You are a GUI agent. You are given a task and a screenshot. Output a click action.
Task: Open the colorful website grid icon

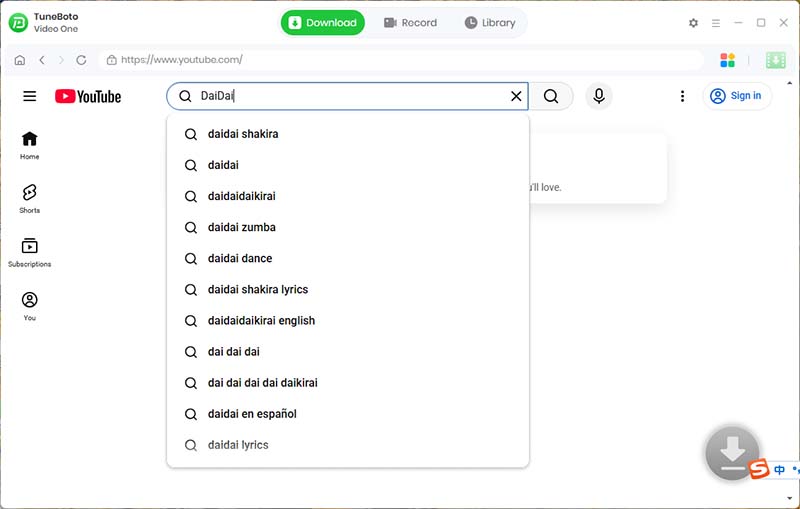(727, 60)
